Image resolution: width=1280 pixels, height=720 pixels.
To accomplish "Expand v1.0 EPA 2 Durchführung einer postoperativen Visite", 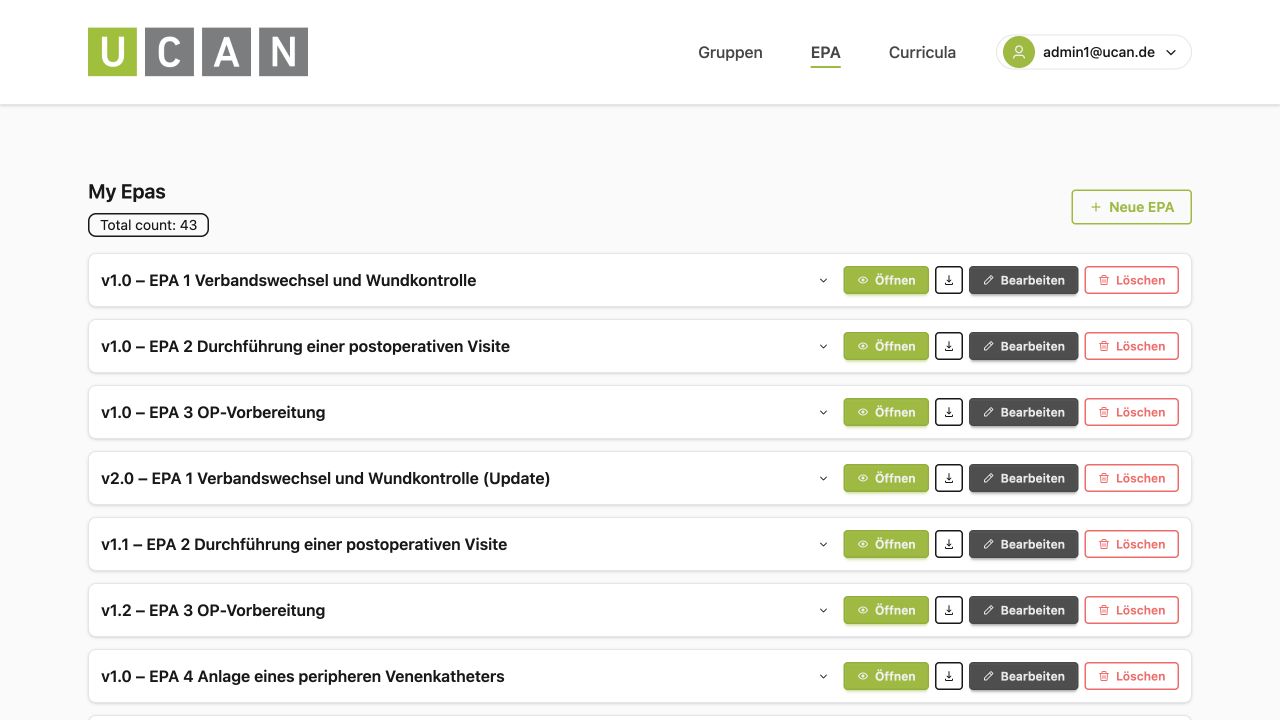I will (824, 346).
